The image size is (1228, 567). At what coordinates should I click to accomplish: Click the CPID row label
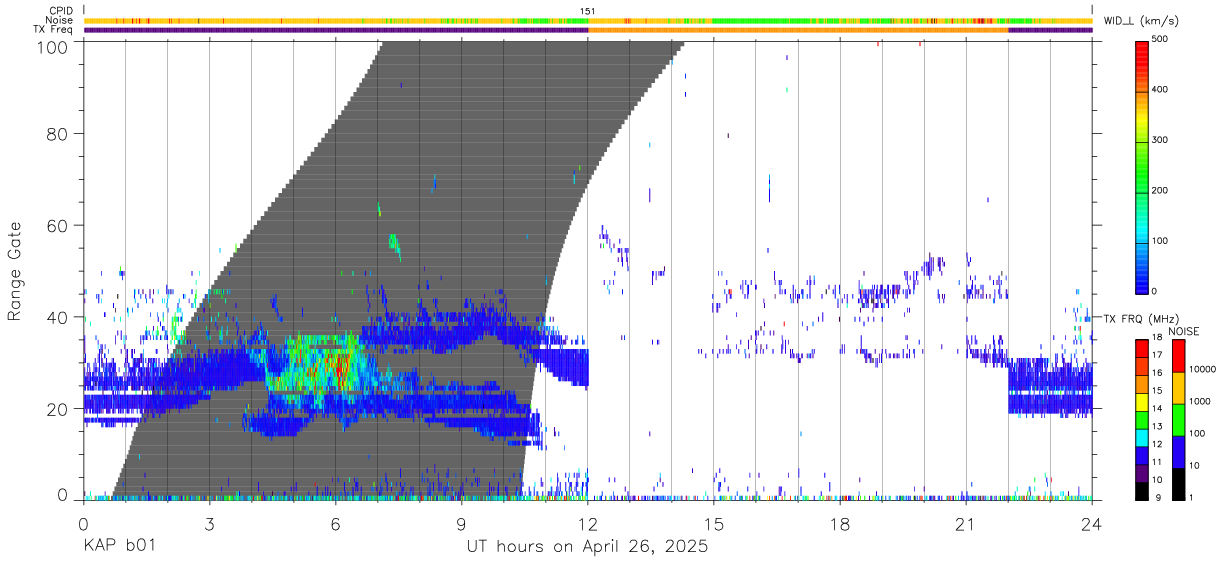pyautogui.click(x=62, y=11)
